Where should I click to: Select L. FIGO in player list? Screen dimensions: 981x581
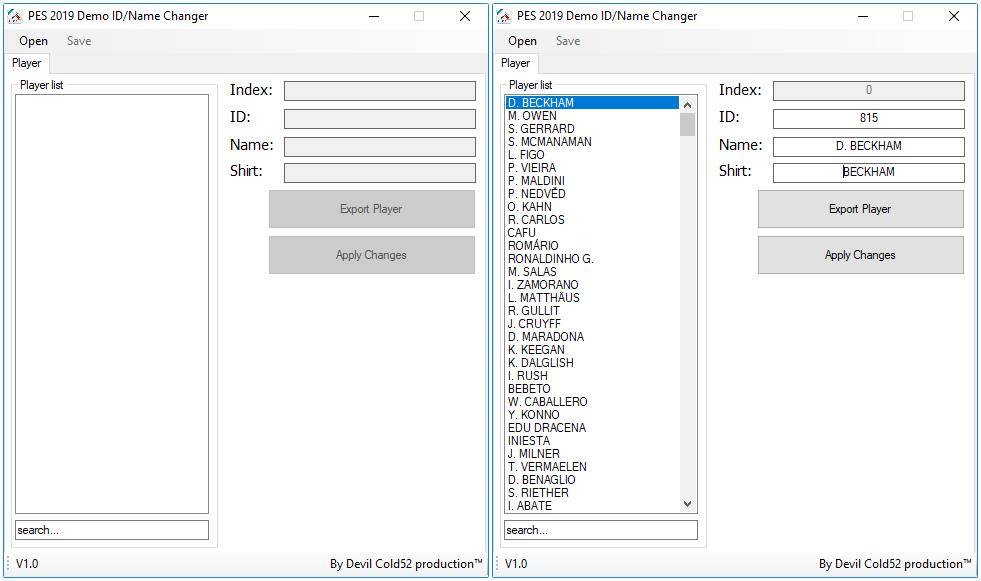(592, 154)
